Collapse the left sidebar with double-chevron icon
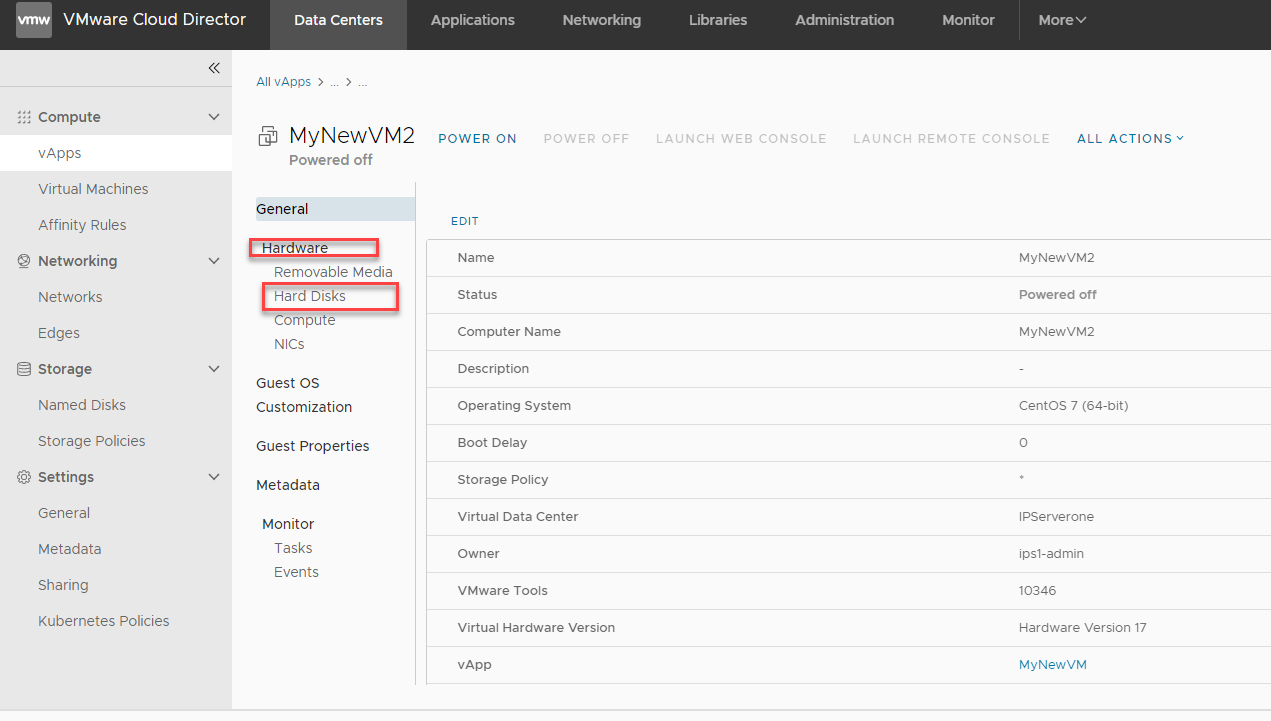The height and width of the screenshot is (721, 1271). pyautogui.click(x=214, y=68)
